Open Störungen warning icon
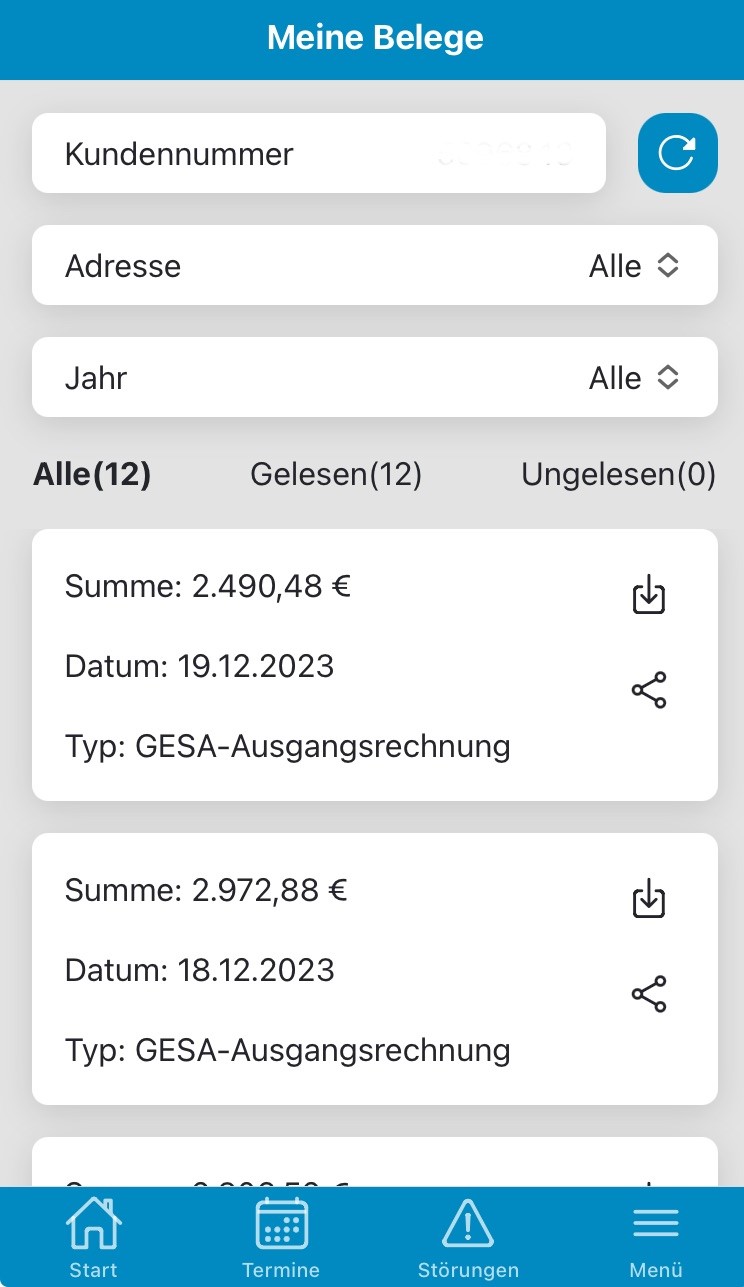This screenshot has width=744, height=1287. click(x=468, y=1236)
